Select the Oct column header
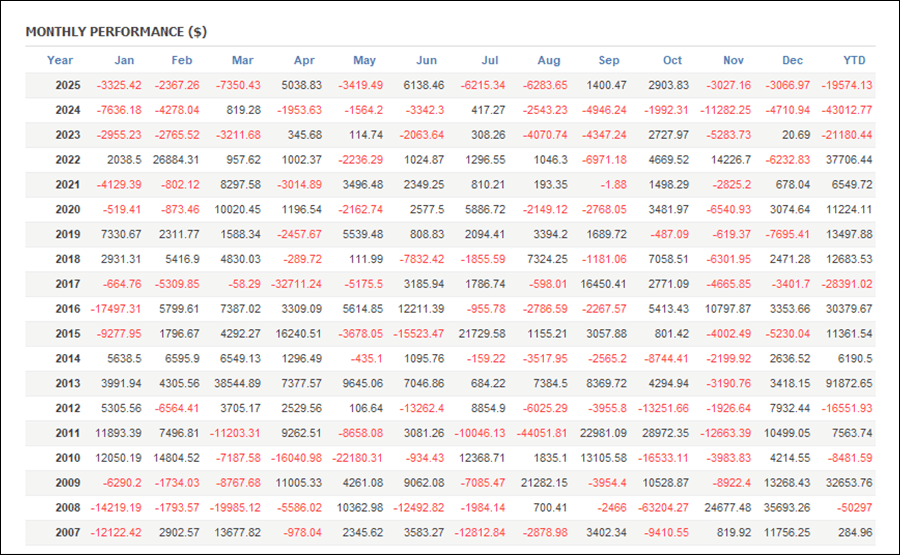This screenshot has height=555, width=900. 671,60
